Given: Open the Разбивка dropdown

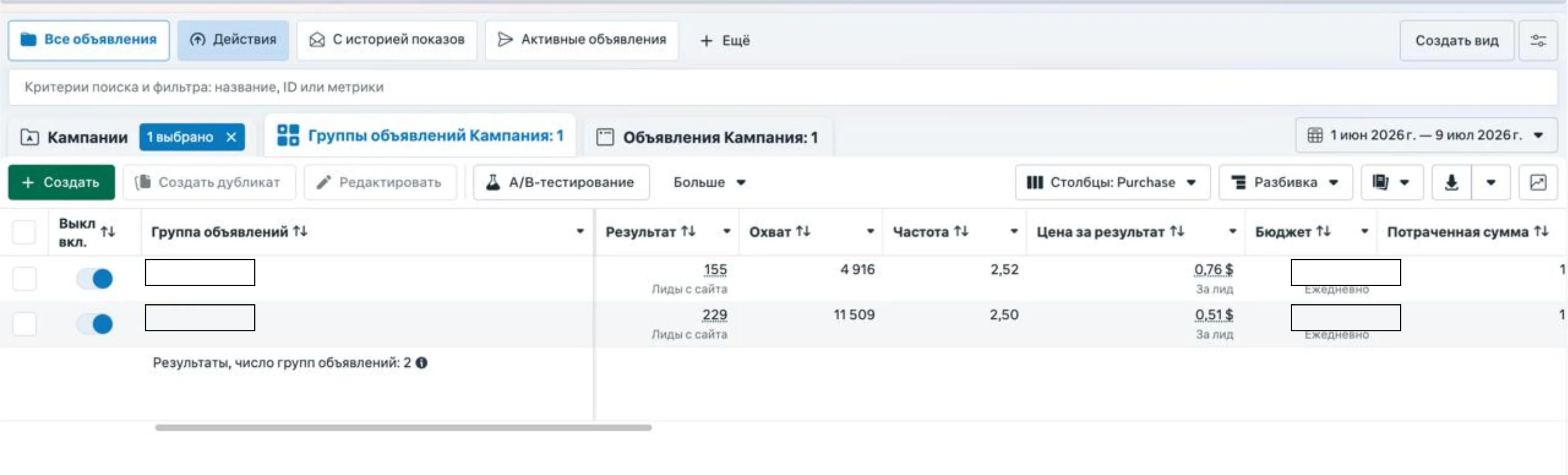Looking at the screenshot, I should coord(1285,182).
